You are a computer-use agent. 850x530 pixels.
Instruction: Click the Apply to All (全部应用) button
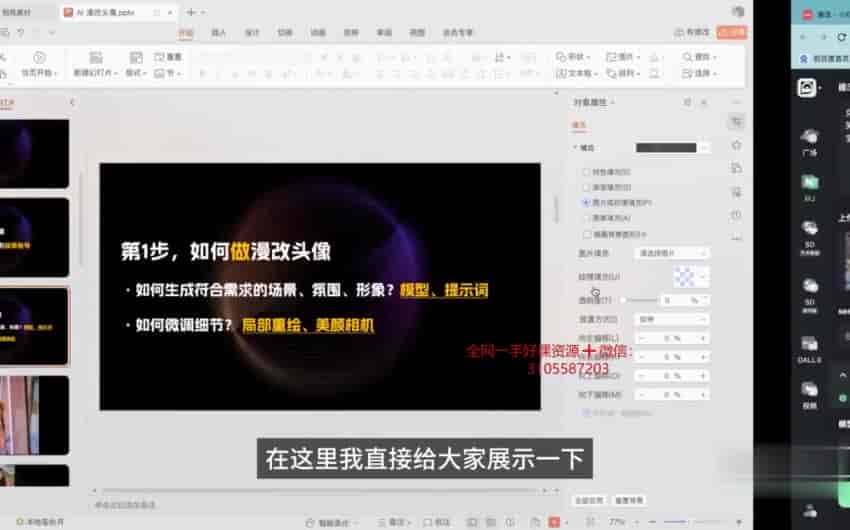[589, 500]
